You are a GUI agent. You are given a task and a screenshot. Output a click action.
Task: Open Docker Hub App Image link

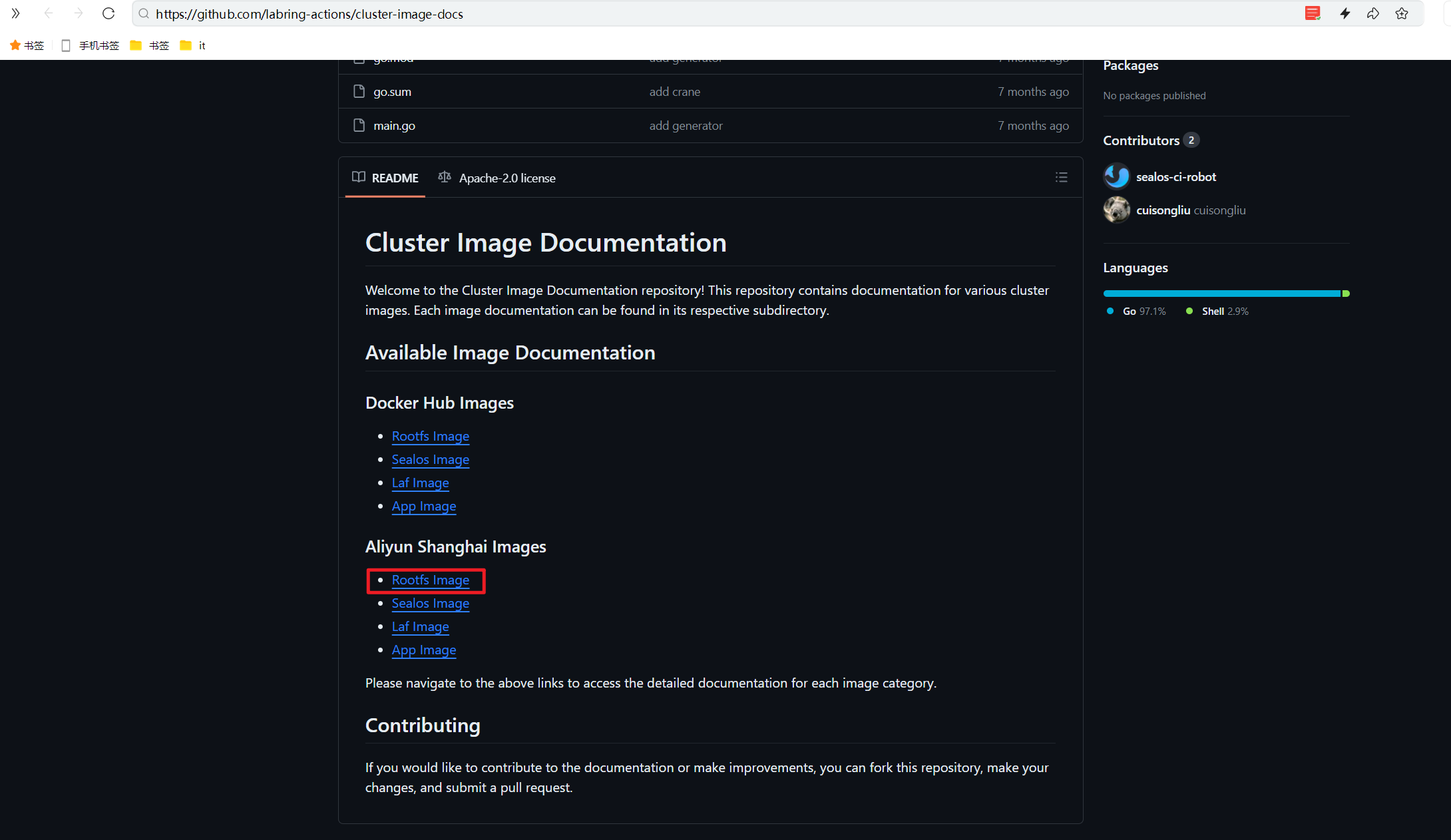pos(424,506)
